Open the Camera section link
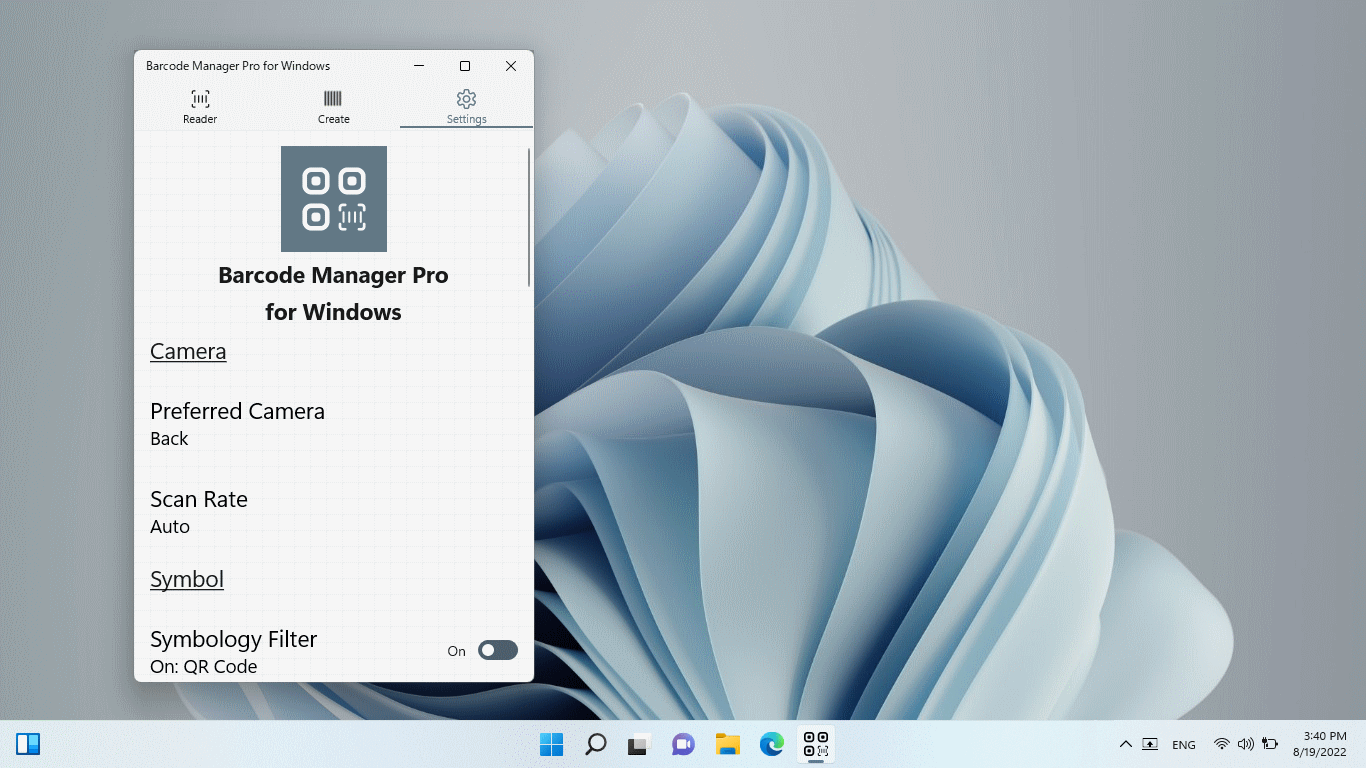The width and height of the screenshot is (1366, 768). pos(188,351)
